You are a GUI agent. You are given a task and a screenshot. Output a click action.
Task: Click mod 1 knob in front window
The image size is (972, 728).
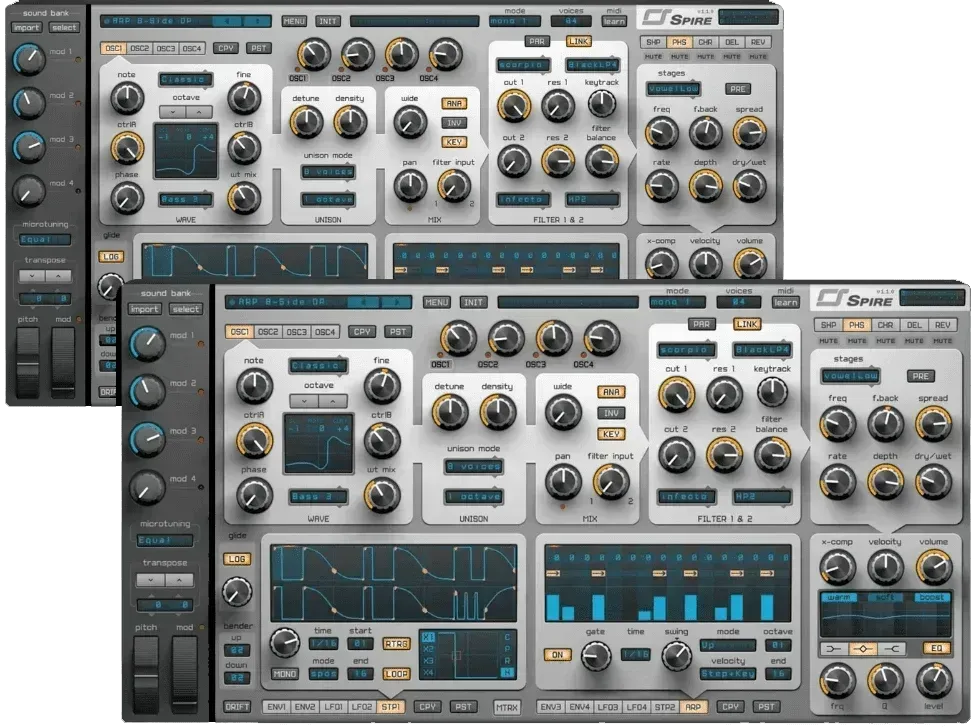point(148,344)
